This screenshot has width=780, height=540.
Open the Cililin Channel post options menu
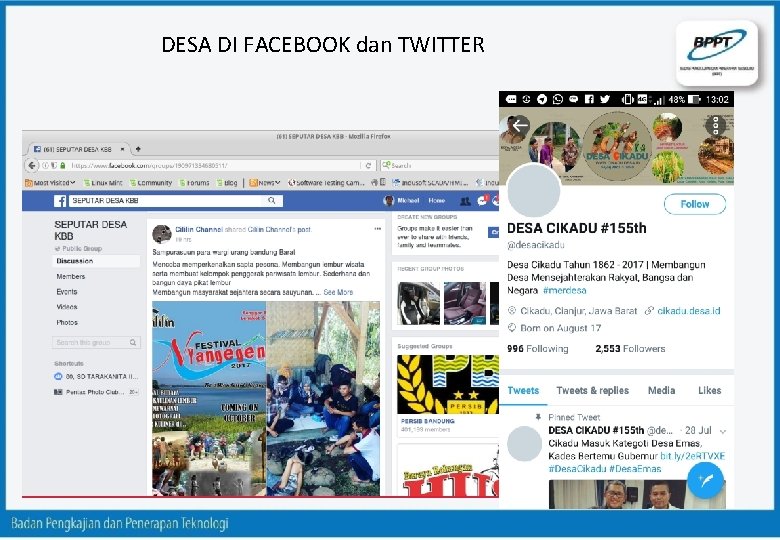coord(378,229)
